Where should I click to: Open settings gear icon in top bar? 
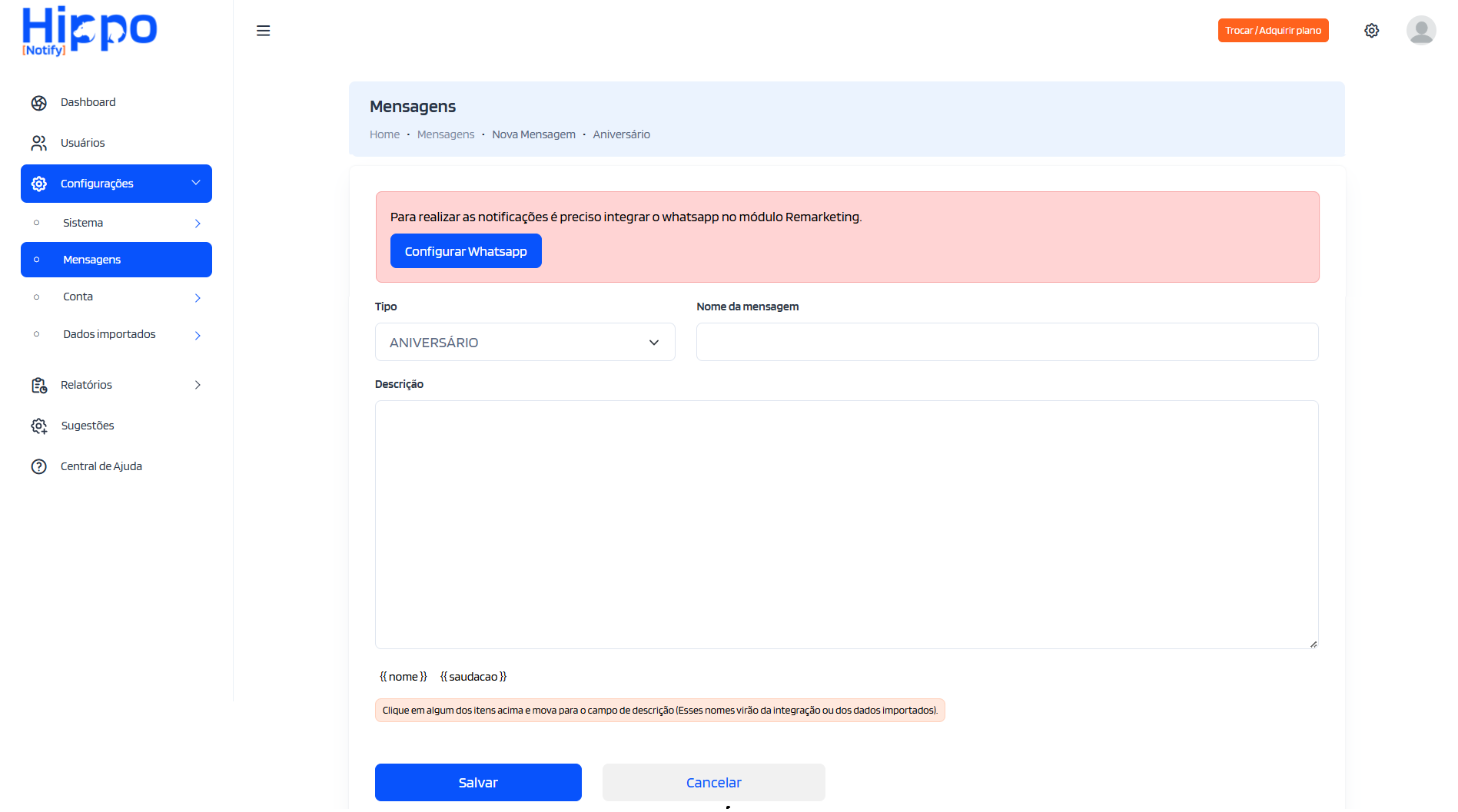[1371, 31]
